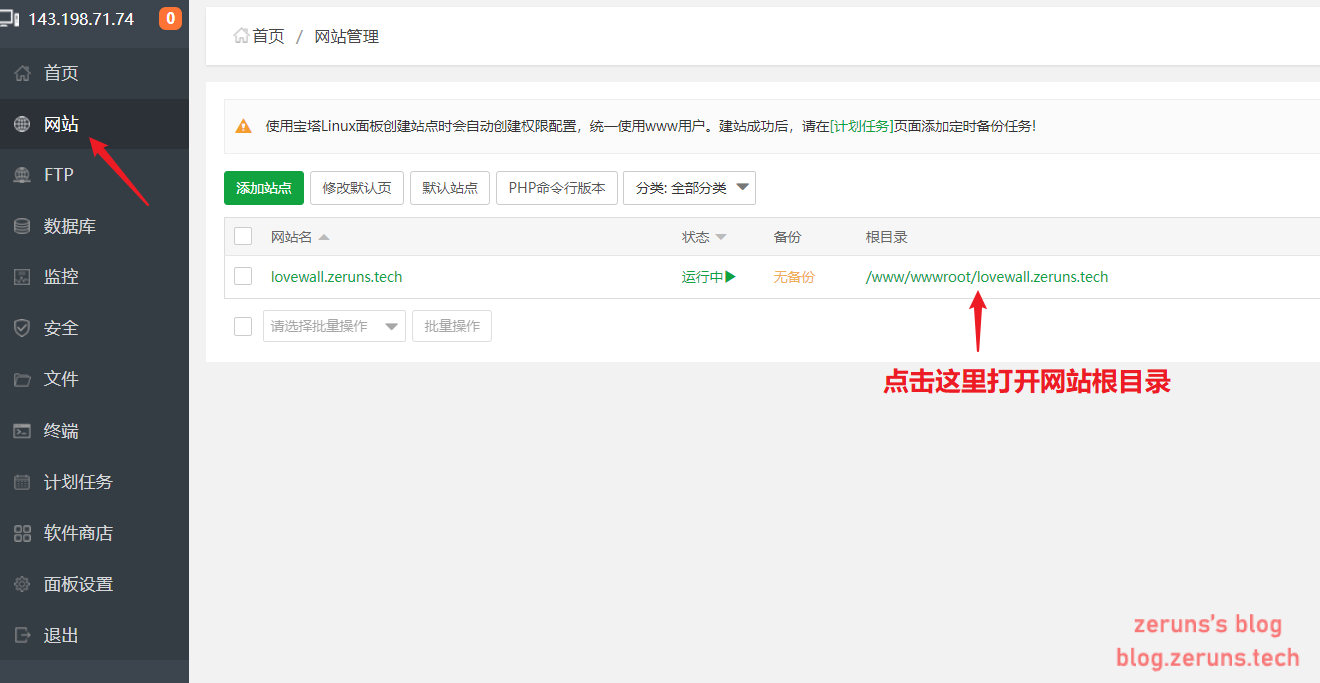Viewport: 1320px width, 683px height.
Task: Click 网站管理 breadcrumb text
Action: (x=347, y=36)
